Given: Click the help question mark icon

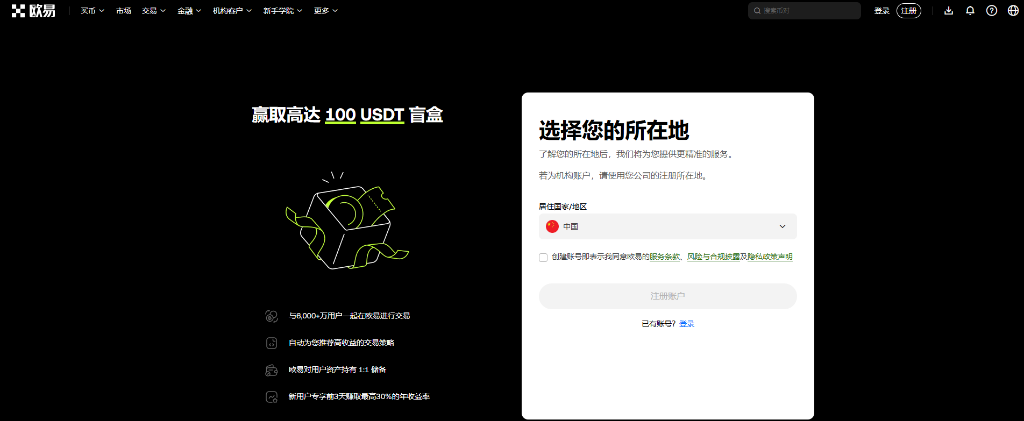Looking at the screenshot, I should [x=991, y=11].
